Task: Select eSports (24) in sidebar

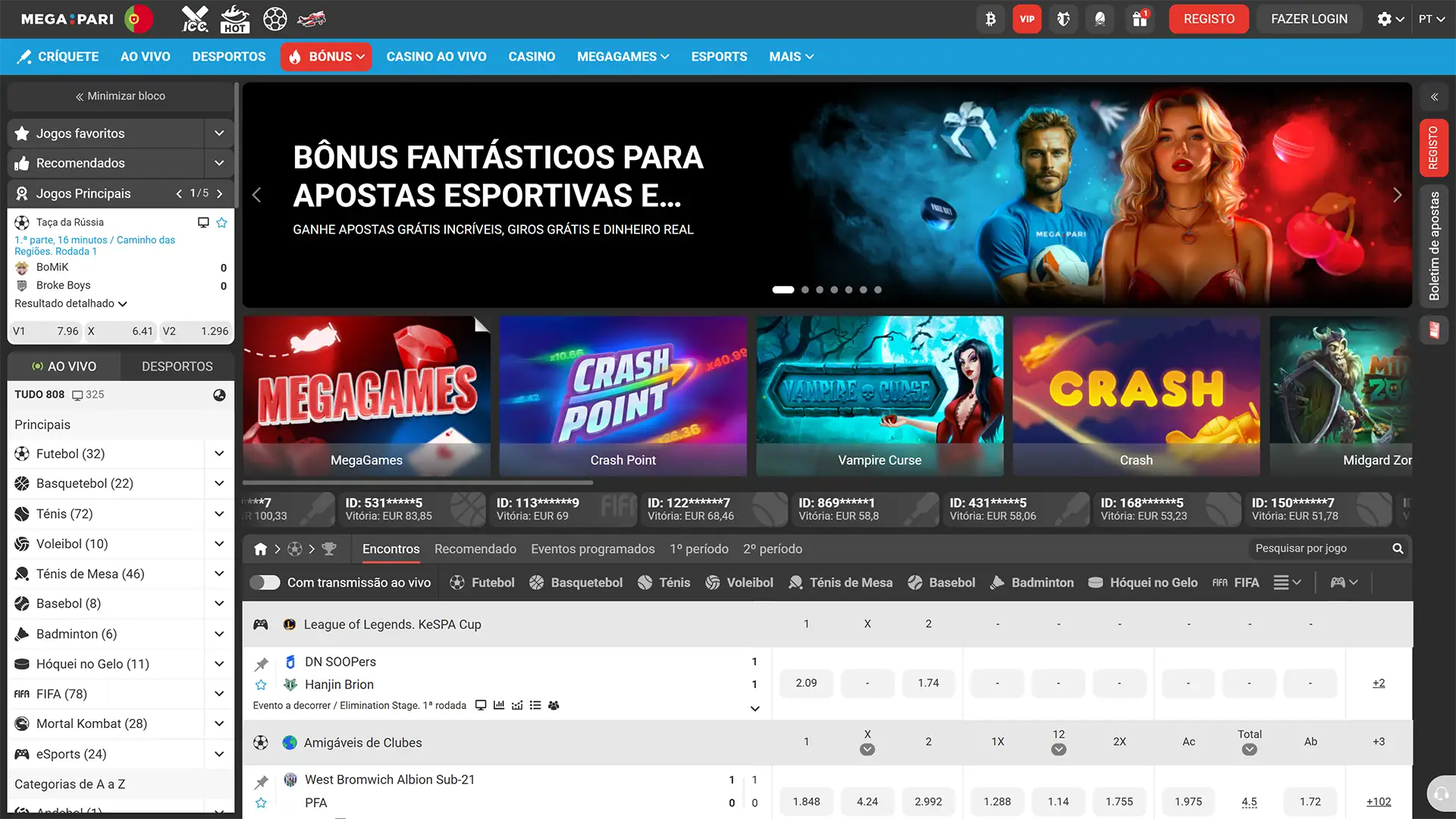Action: click(71, 755)
